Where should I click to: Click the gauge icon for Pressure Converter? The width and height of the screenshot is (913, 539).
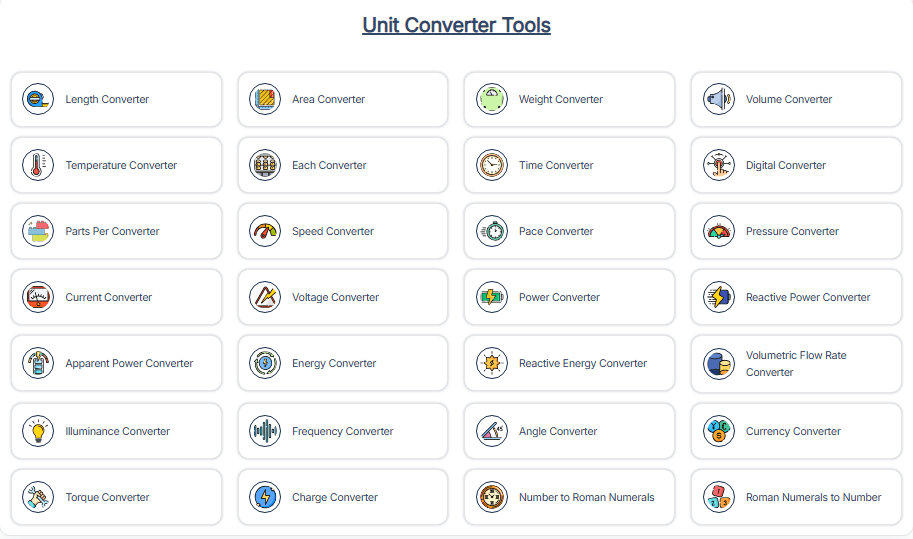point(719,231)
